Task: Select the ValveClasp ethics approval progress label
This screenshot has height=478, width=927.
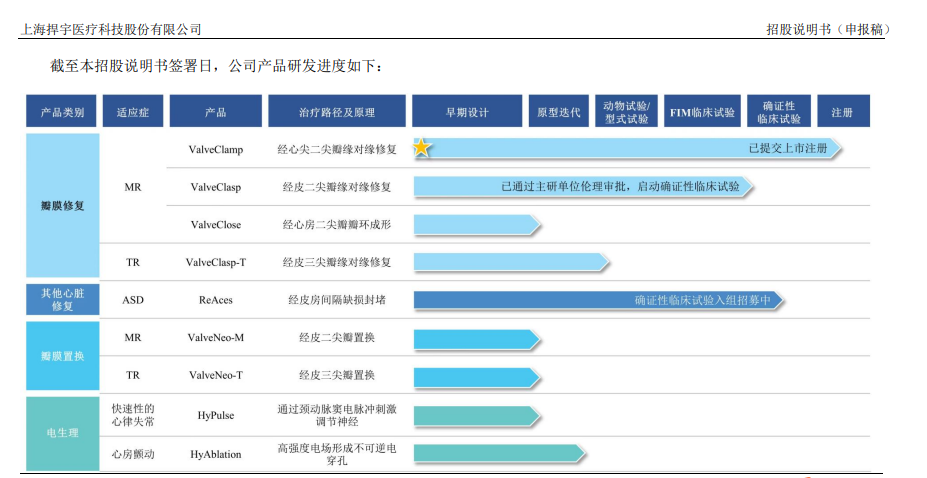Action: click(620, 186)
